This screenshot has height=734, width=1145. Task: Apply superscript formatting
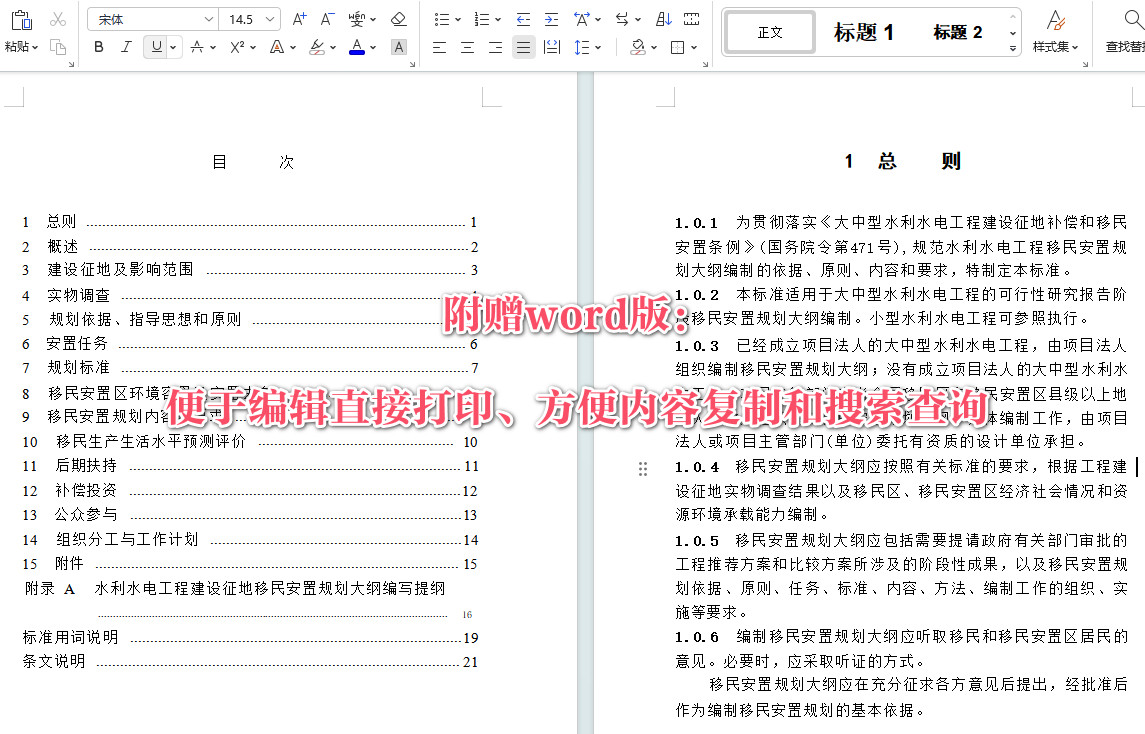(237, 46)
